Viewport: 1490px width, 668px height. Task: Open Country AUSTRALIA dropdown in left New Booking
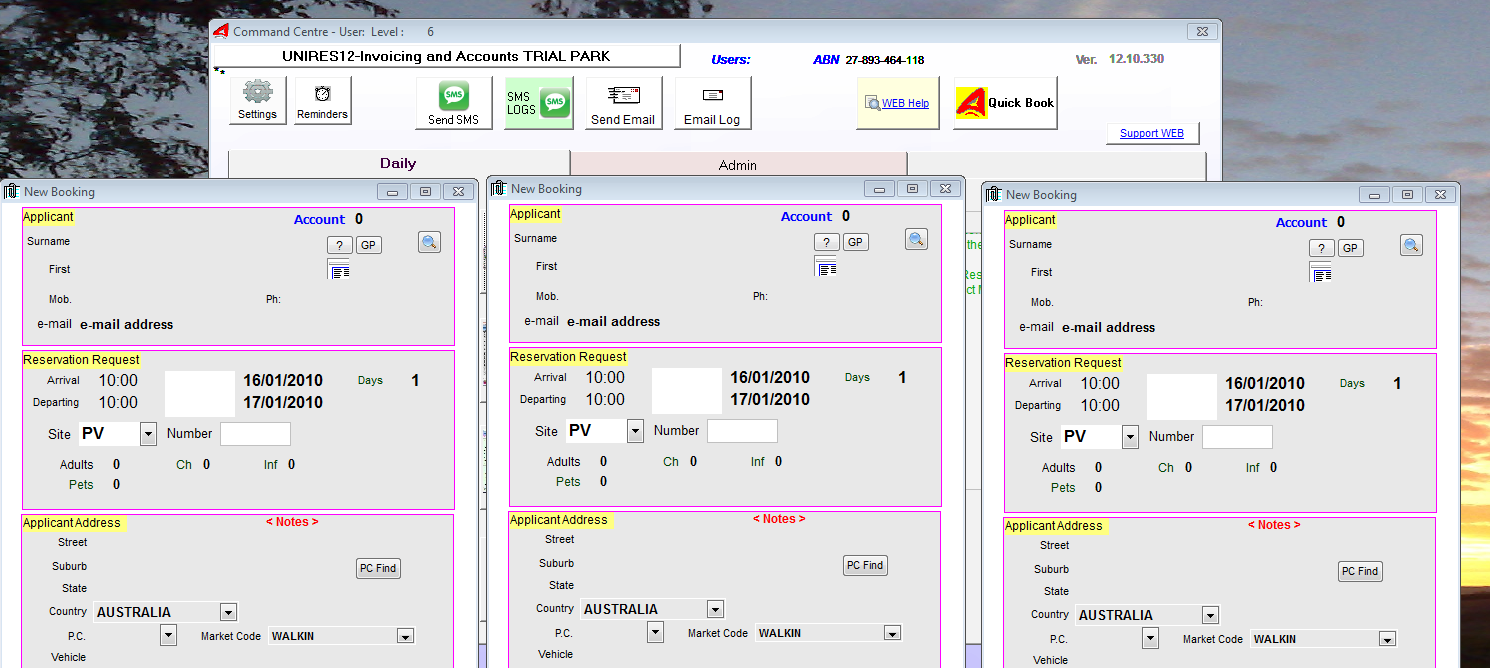pos(229,612)
